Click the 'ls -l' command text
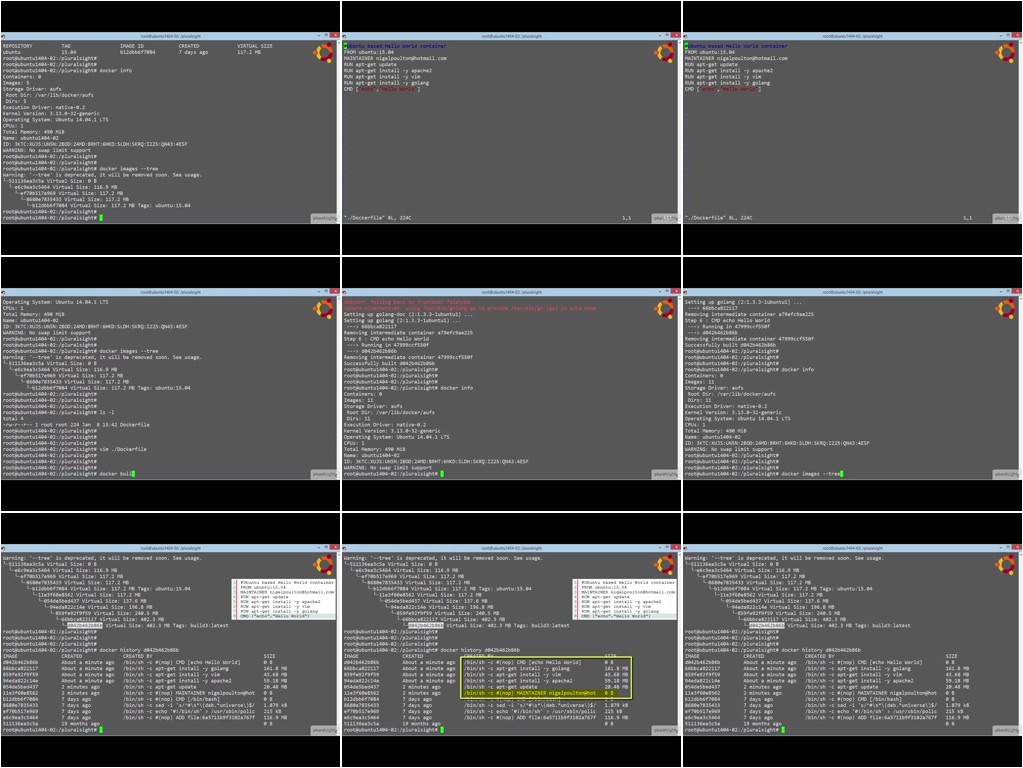Screen dimensions: 1023x768 pyautogui.click(x=107, y=412)
